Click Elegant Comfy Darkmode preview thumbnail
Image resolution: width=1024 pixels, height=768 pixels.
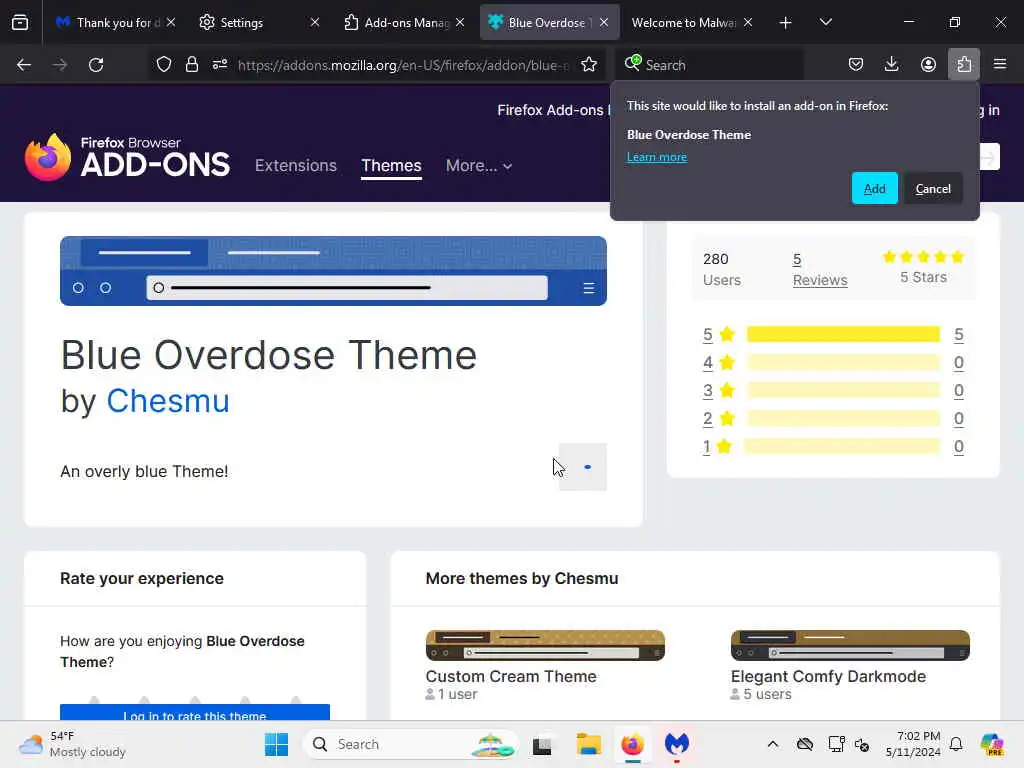[850, 645]
